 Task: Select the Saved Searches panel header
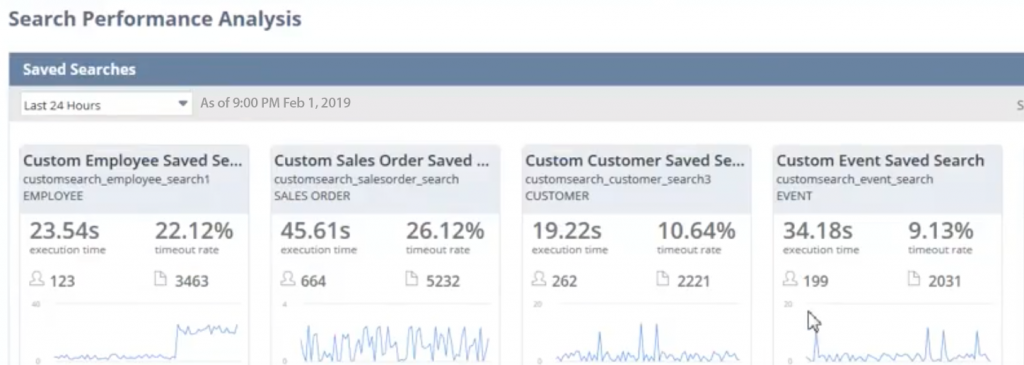[x=516, y=69]
